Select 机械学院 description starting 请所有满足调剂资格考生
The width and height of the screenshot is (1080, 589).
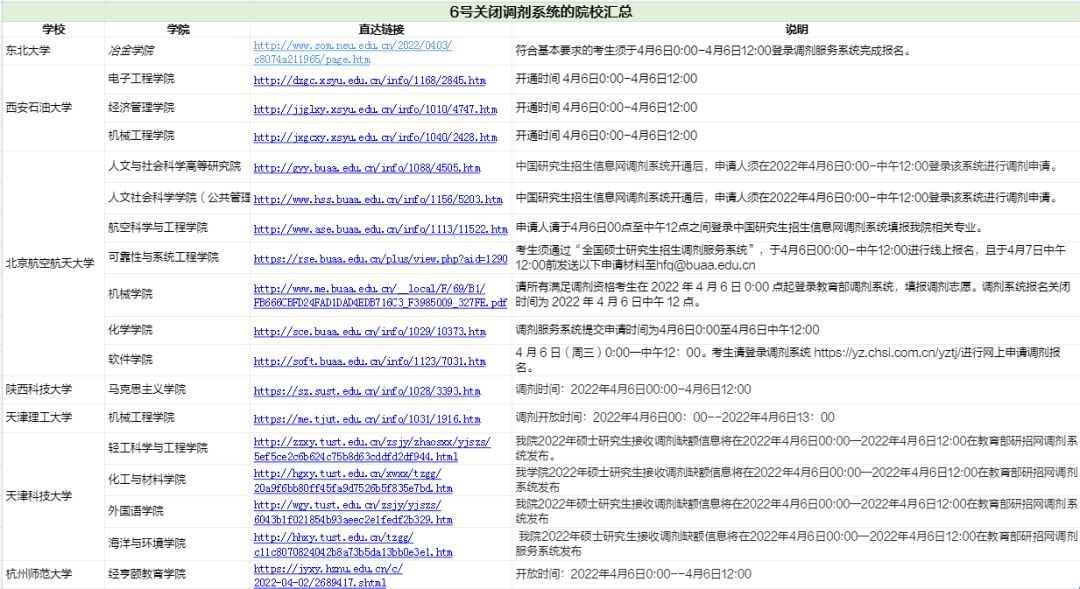796,295
